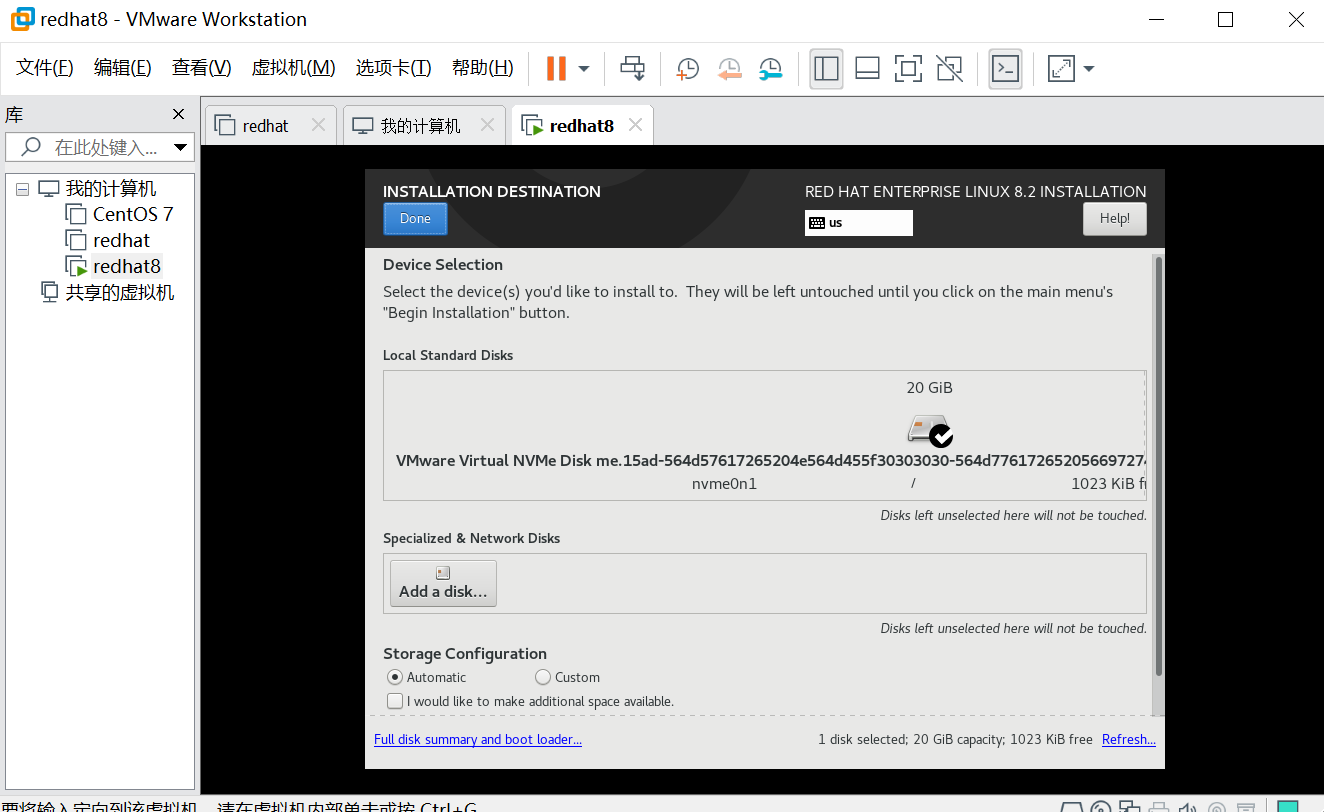Select the Custom storage configuration radio
The width and height of the screenshot is (1324, 812).
coord(543,677)
